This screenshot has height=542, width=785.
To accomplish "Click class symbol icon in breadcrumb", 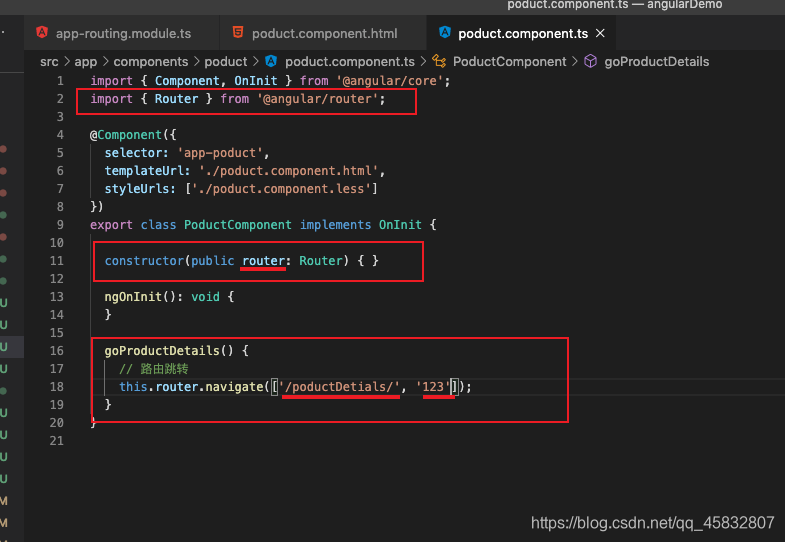I will [439, 61].
